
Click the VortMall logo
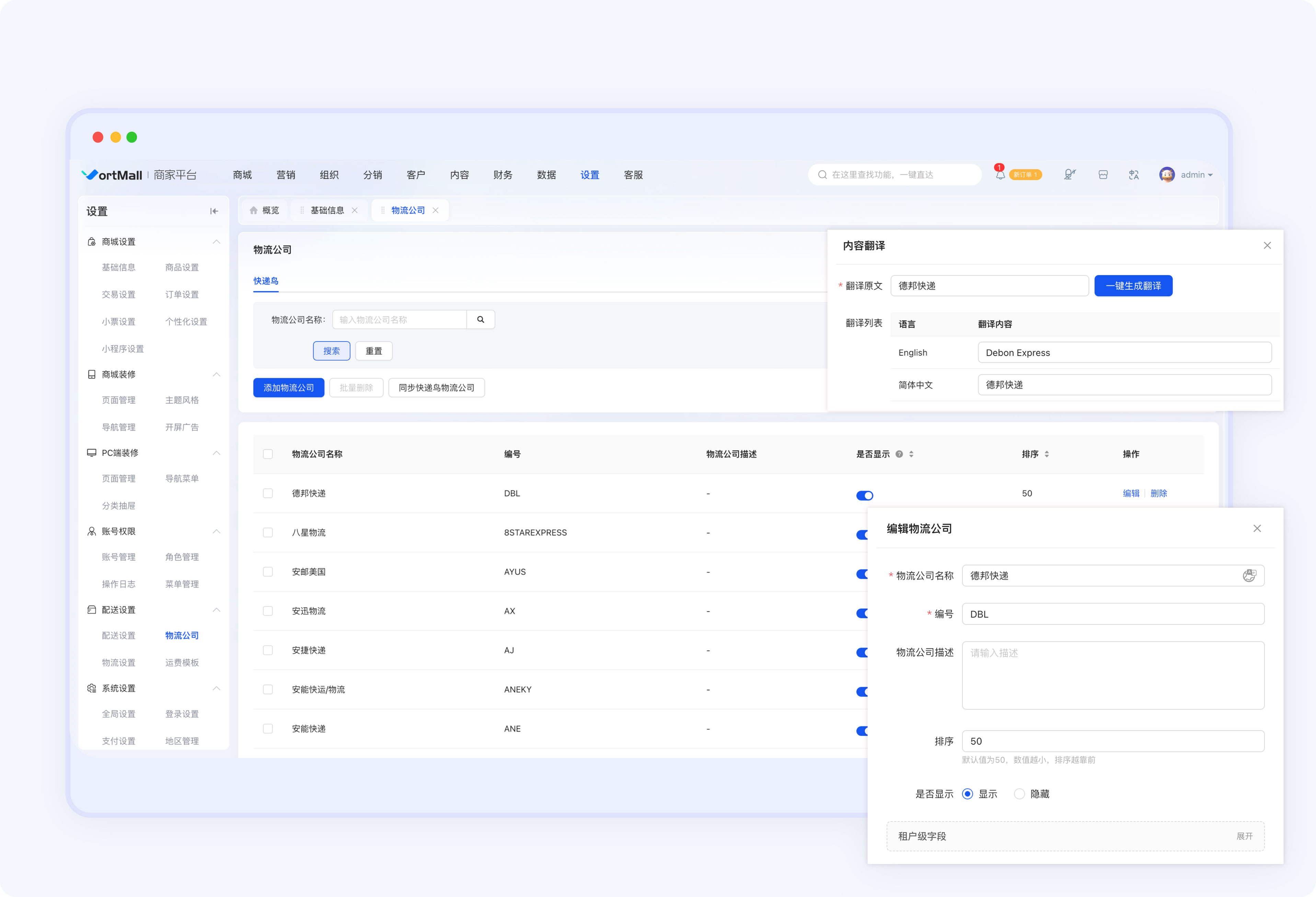(x=112, y=175)
